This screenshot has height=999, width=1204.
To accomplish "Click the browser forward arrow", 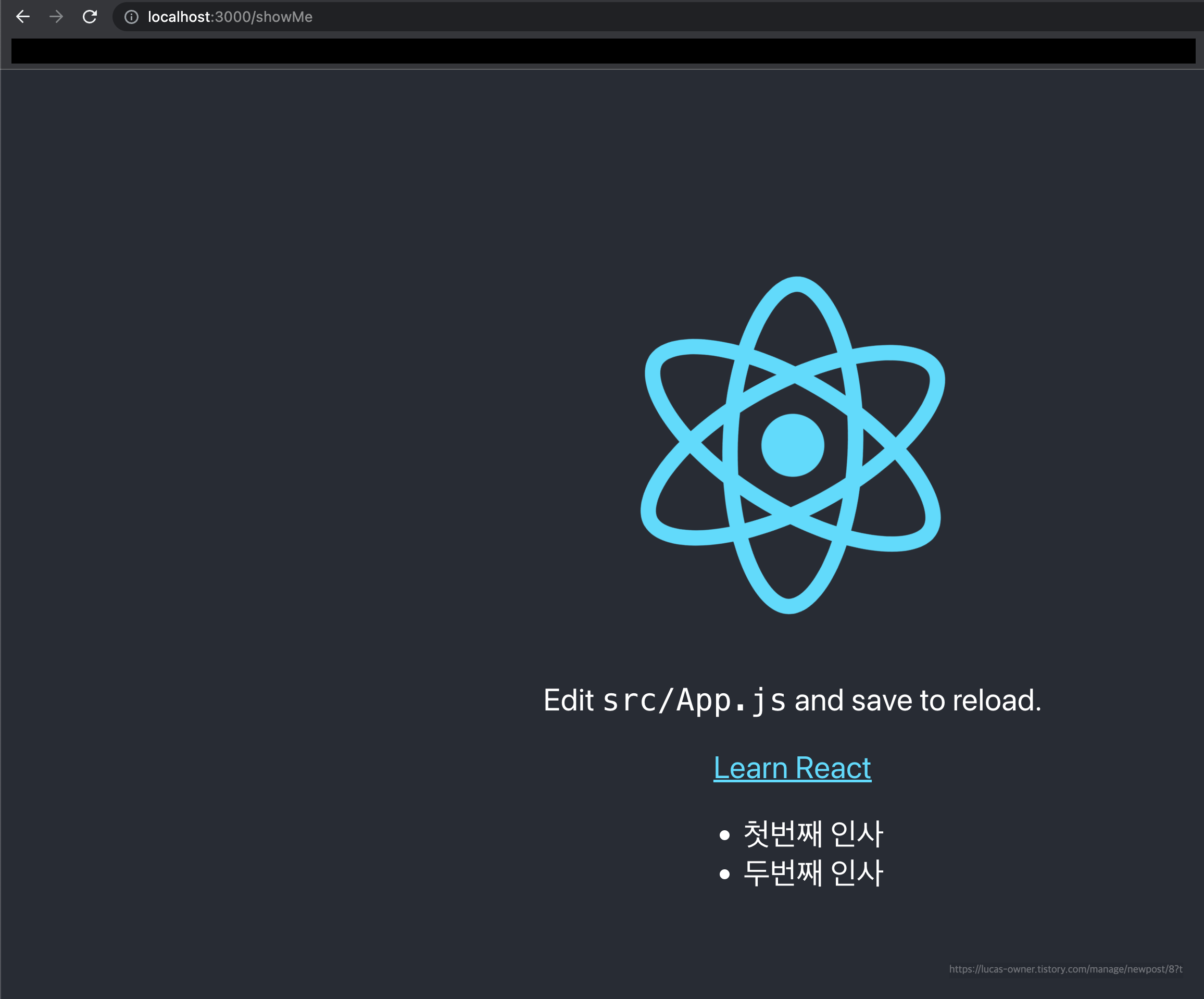I will (56, 17).
